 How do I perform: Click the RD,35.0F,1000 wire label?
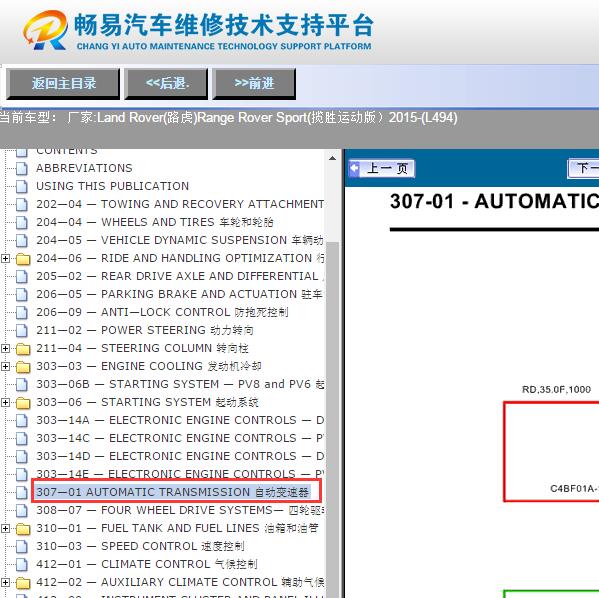[x=556, y=389]
